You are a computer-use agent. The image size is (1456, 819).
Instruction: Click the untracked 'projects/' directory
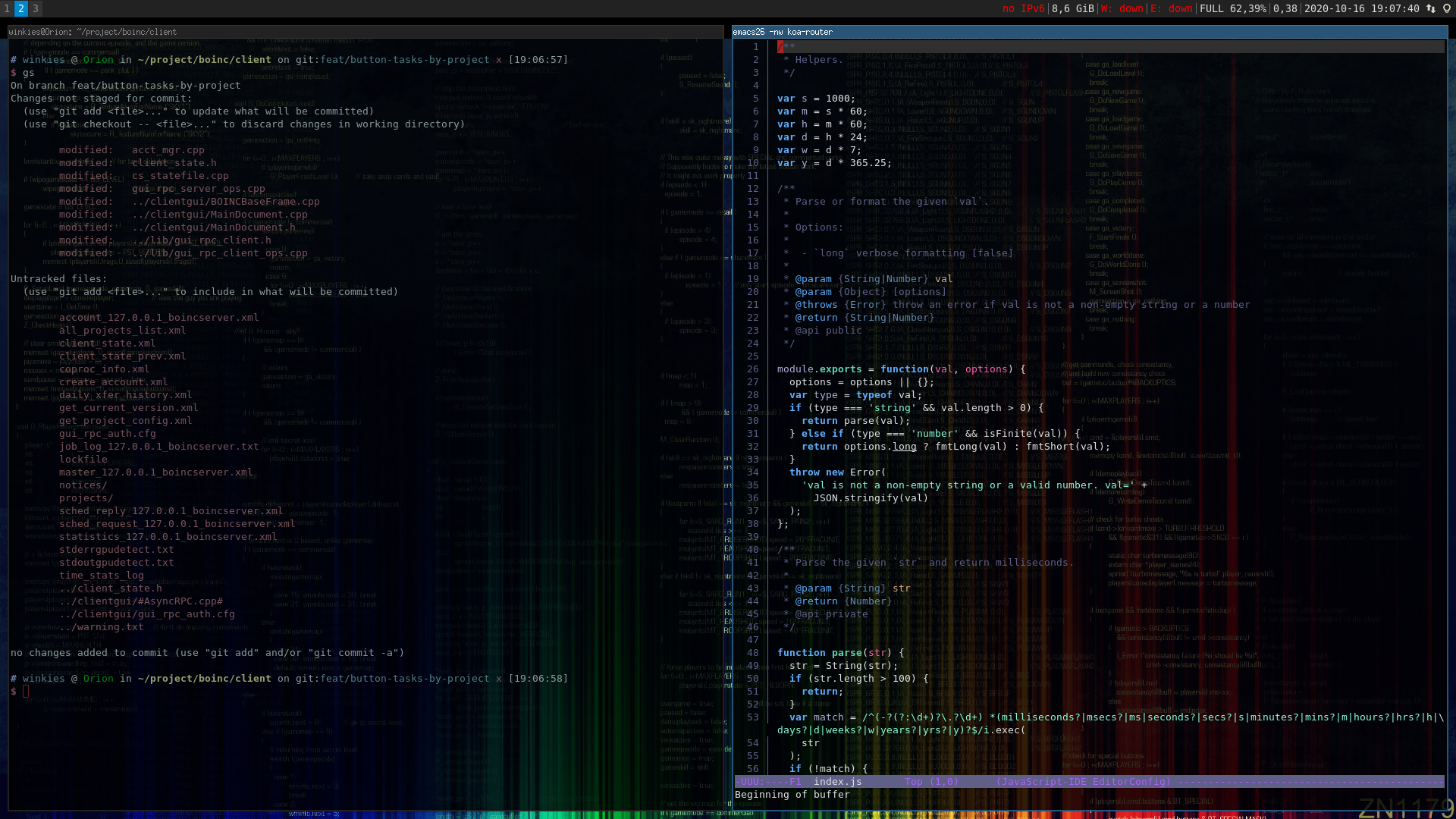click(86, 498)
